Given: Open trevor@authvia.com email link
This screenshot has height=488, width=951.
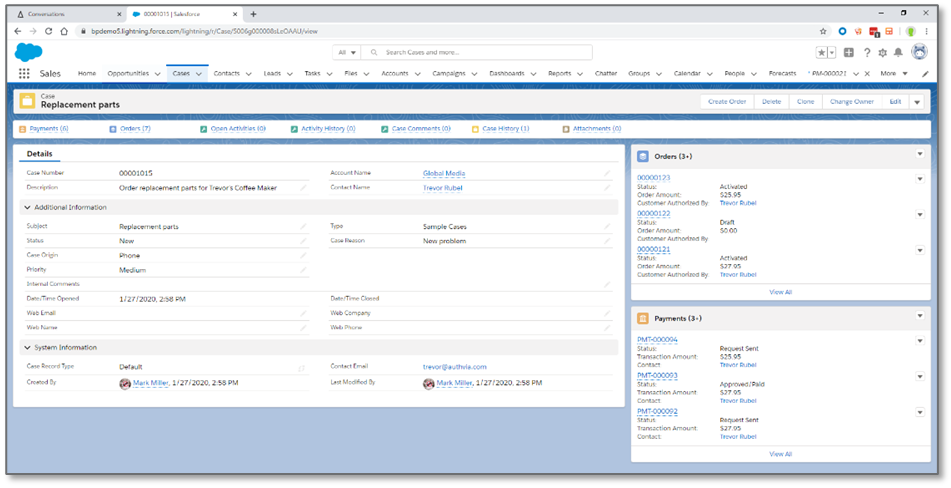Looking at the screenshot, I should 454,367.
